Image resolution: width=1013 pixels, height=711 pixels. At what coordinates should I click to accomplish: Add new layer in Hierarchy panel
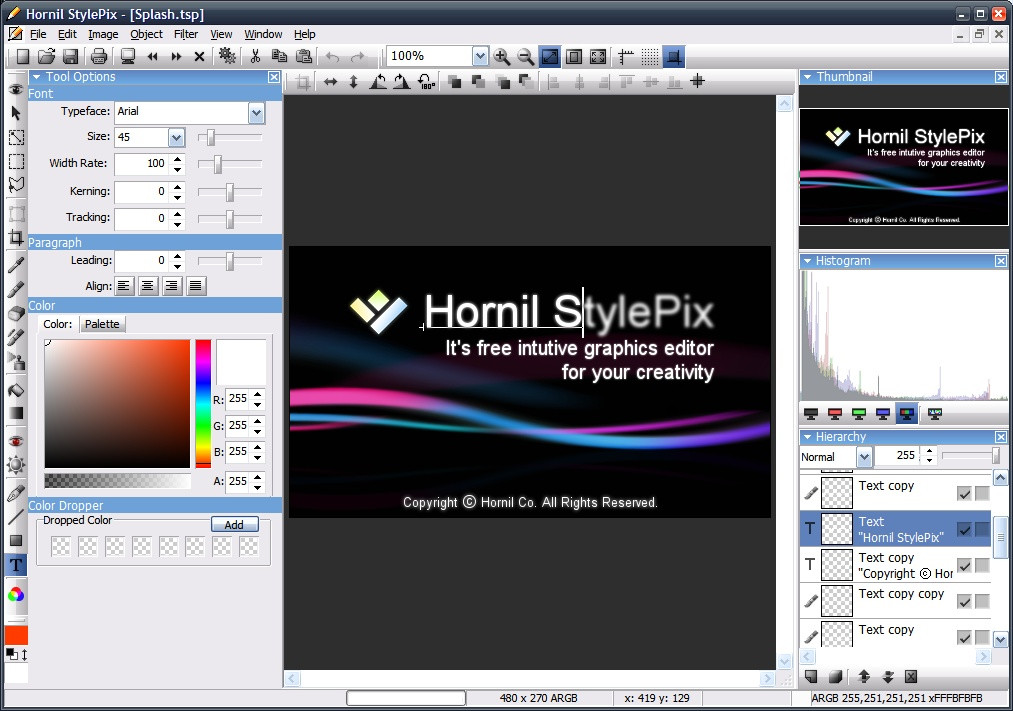[811, 676]
